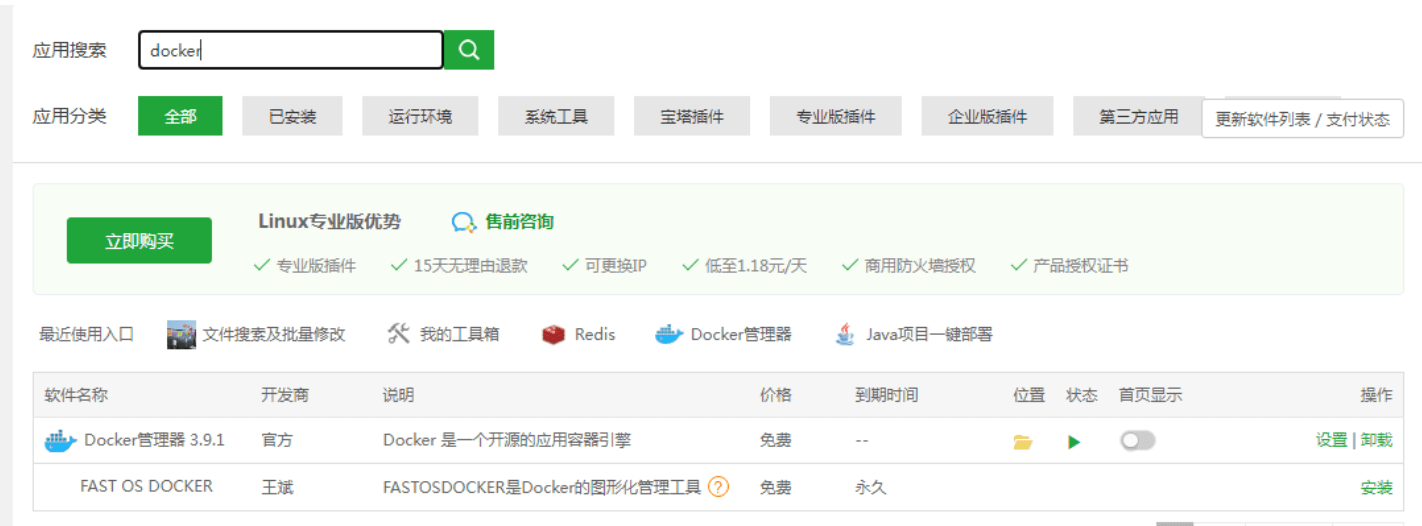The image size is (1422, 526).
Task: Open the Redis recent entry text
Action: click(595, 335)
